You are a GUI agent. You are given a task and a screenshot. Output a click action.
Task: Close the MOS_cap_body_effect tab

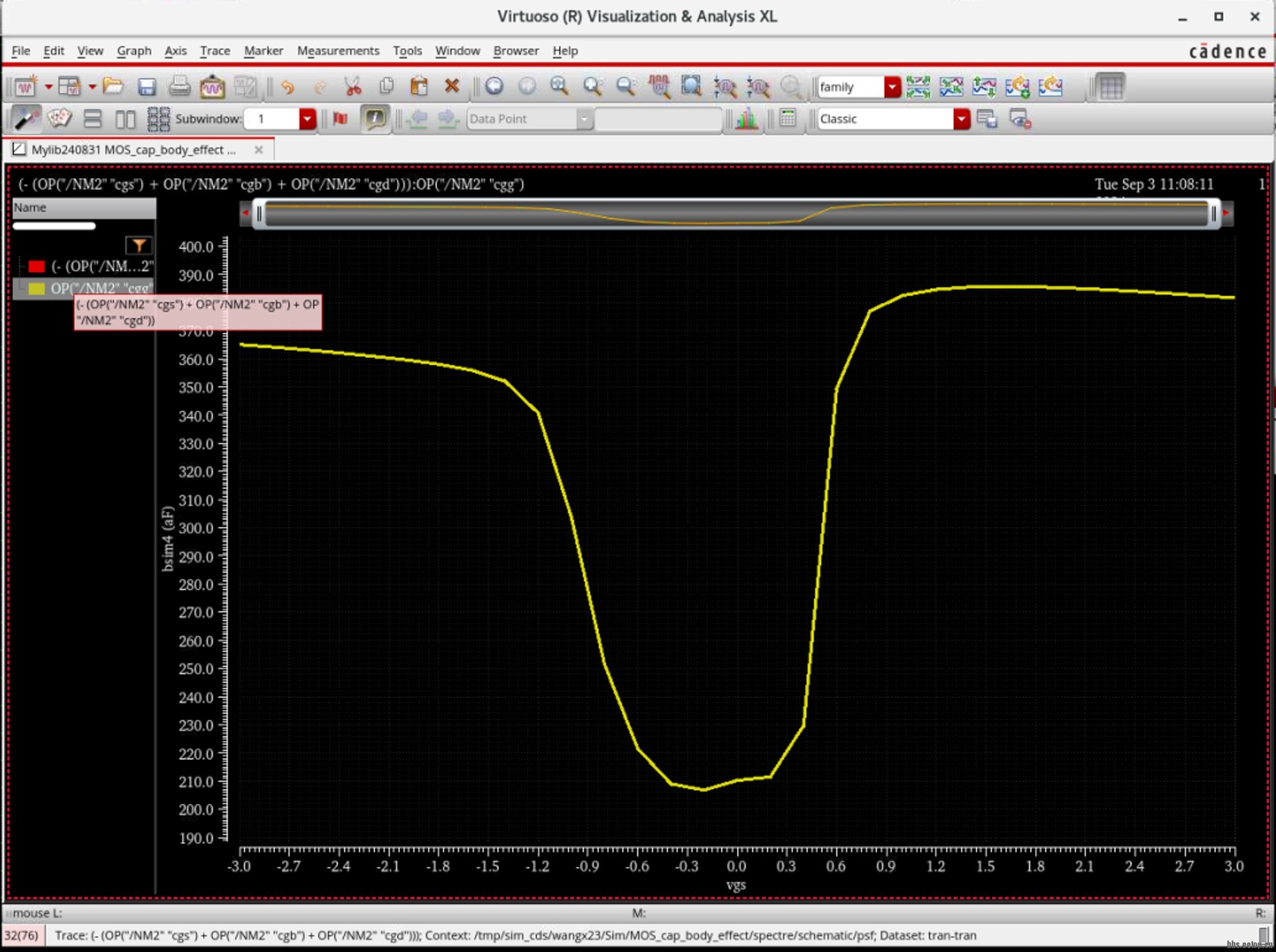pos(258,149)
